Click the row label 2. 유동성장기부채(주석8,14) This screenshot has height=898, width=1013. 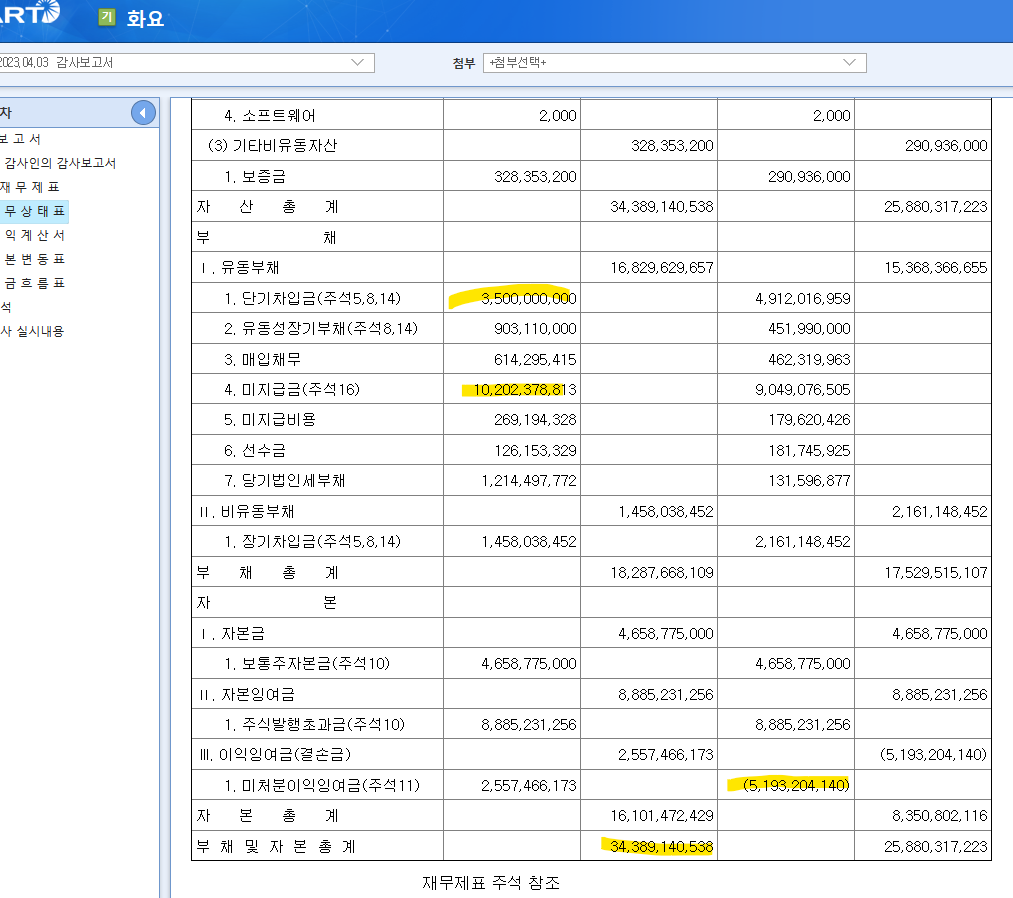pos(321,329)
